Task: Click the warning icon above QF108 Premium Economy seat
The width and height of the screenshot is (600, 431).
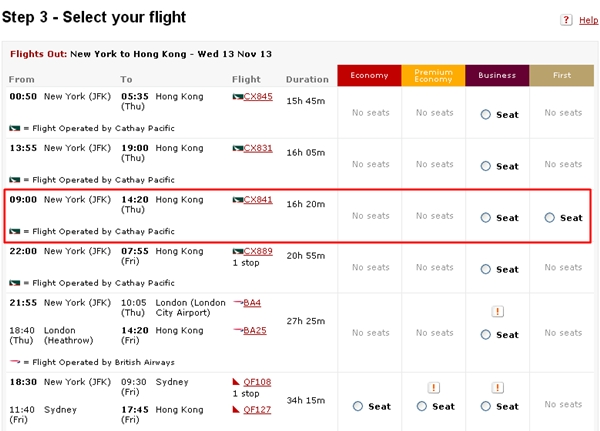Action: (x=434, y=388)
